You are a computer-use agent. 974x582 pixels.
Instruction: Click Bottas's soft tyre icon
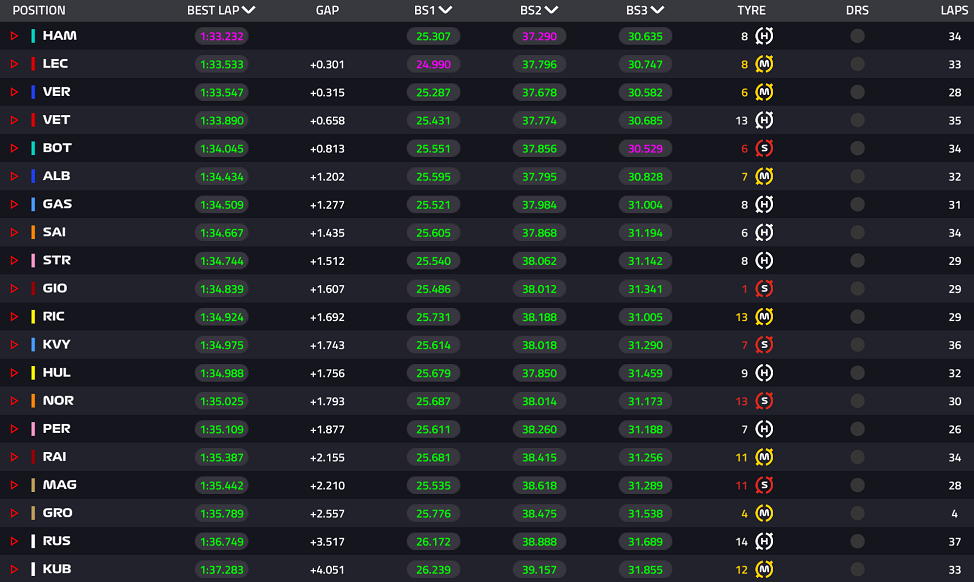[x=764, y=148]
